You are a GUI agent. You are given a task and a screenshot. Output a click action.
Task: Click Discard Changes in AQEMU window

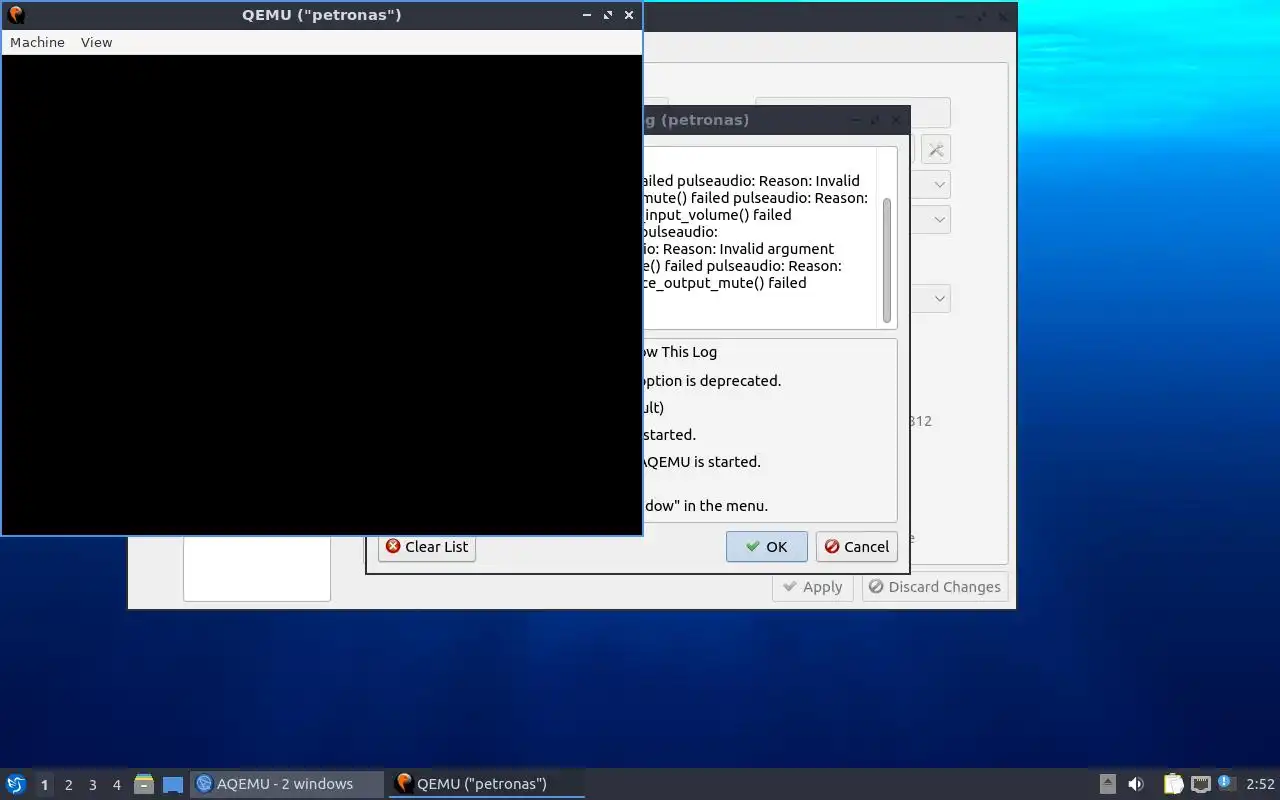click(x=934, y=586)
